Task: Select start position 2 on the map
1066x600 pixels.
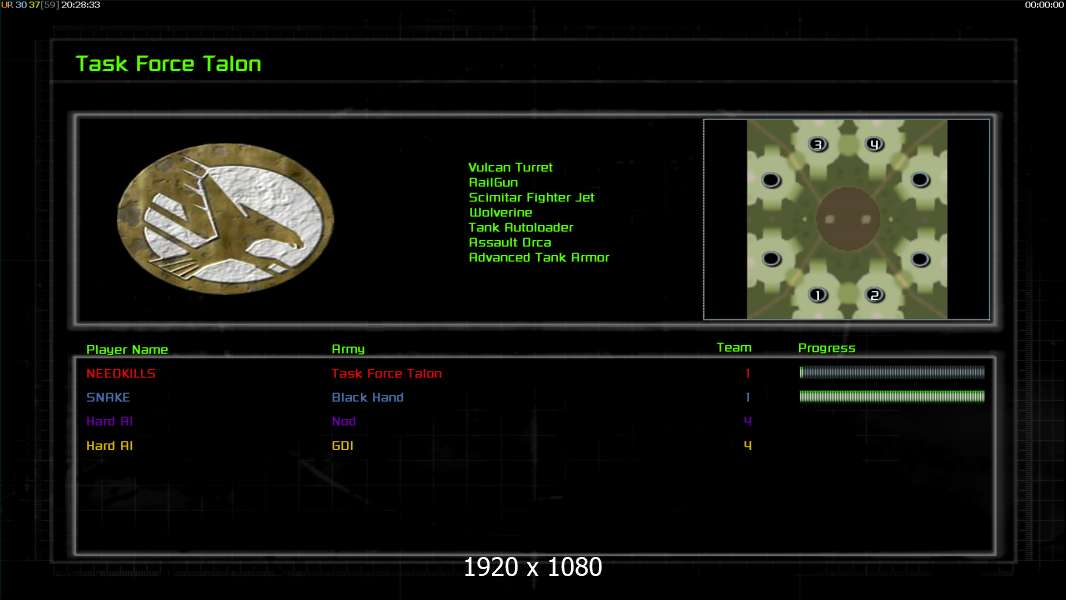Action: coord(874,295)
